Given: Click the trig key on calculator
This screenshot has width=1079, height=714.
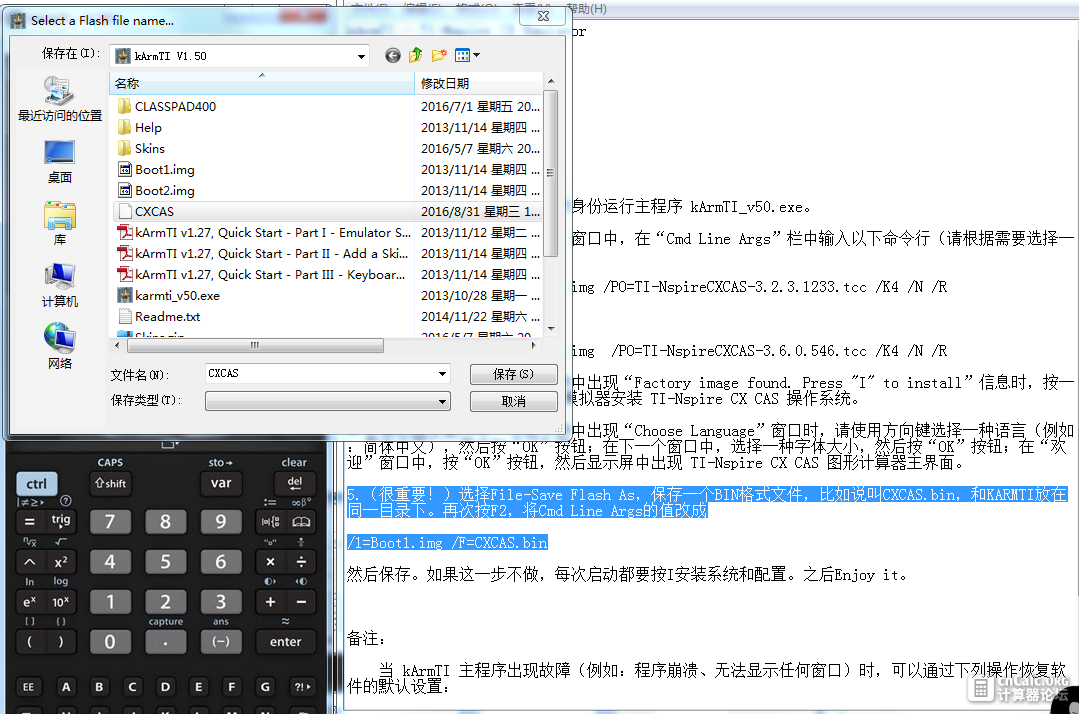Looking at the screenshot, I should (61, 521).
